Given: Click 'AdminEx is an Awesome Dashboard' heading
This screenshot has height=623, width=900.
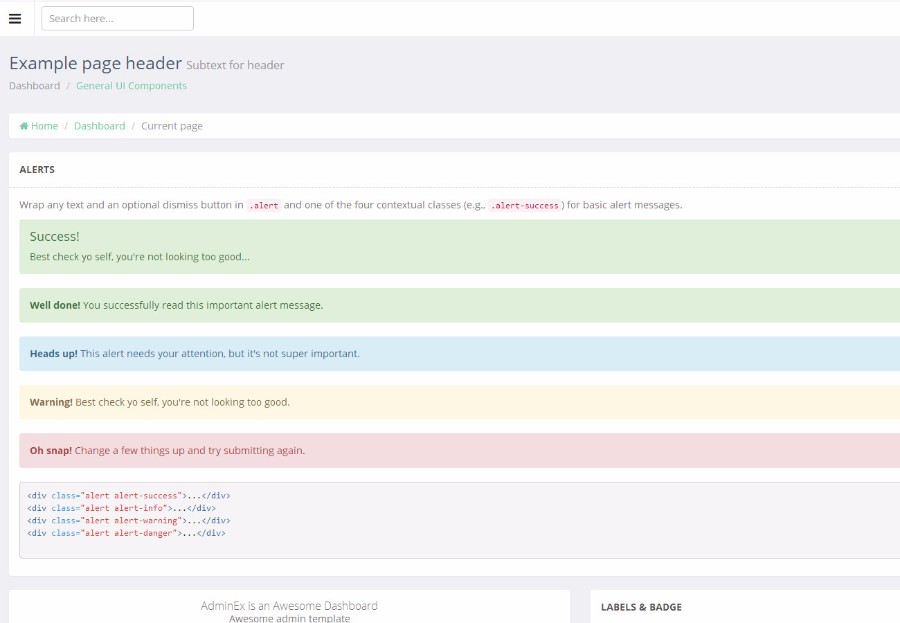Looking at the screenshot, I should coord(289,605).
